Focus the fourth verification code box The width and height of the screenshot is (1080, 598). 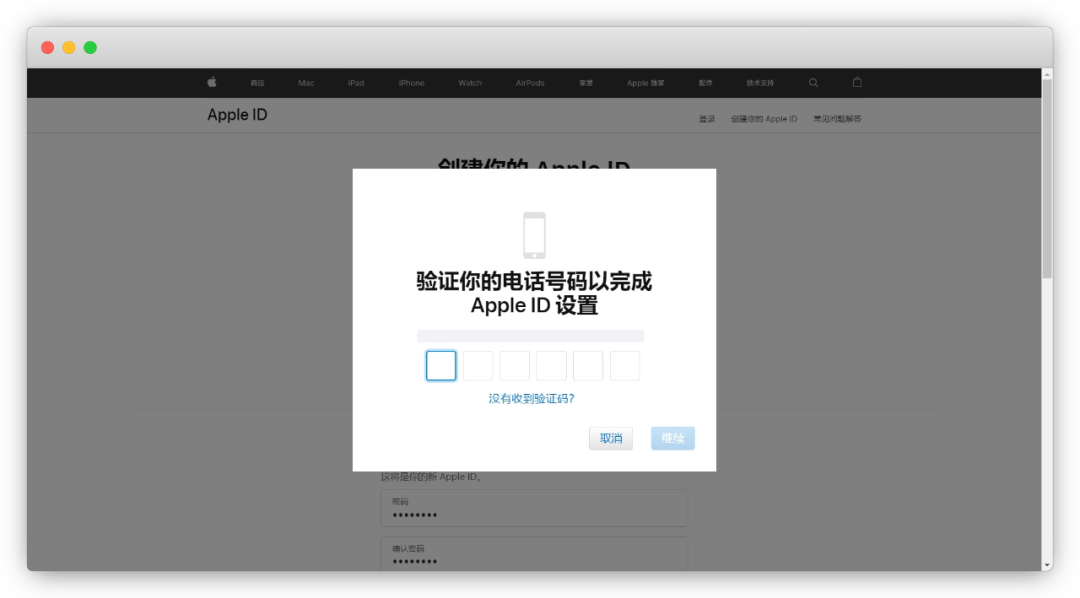pyautogui.click(x=551, y=366)
